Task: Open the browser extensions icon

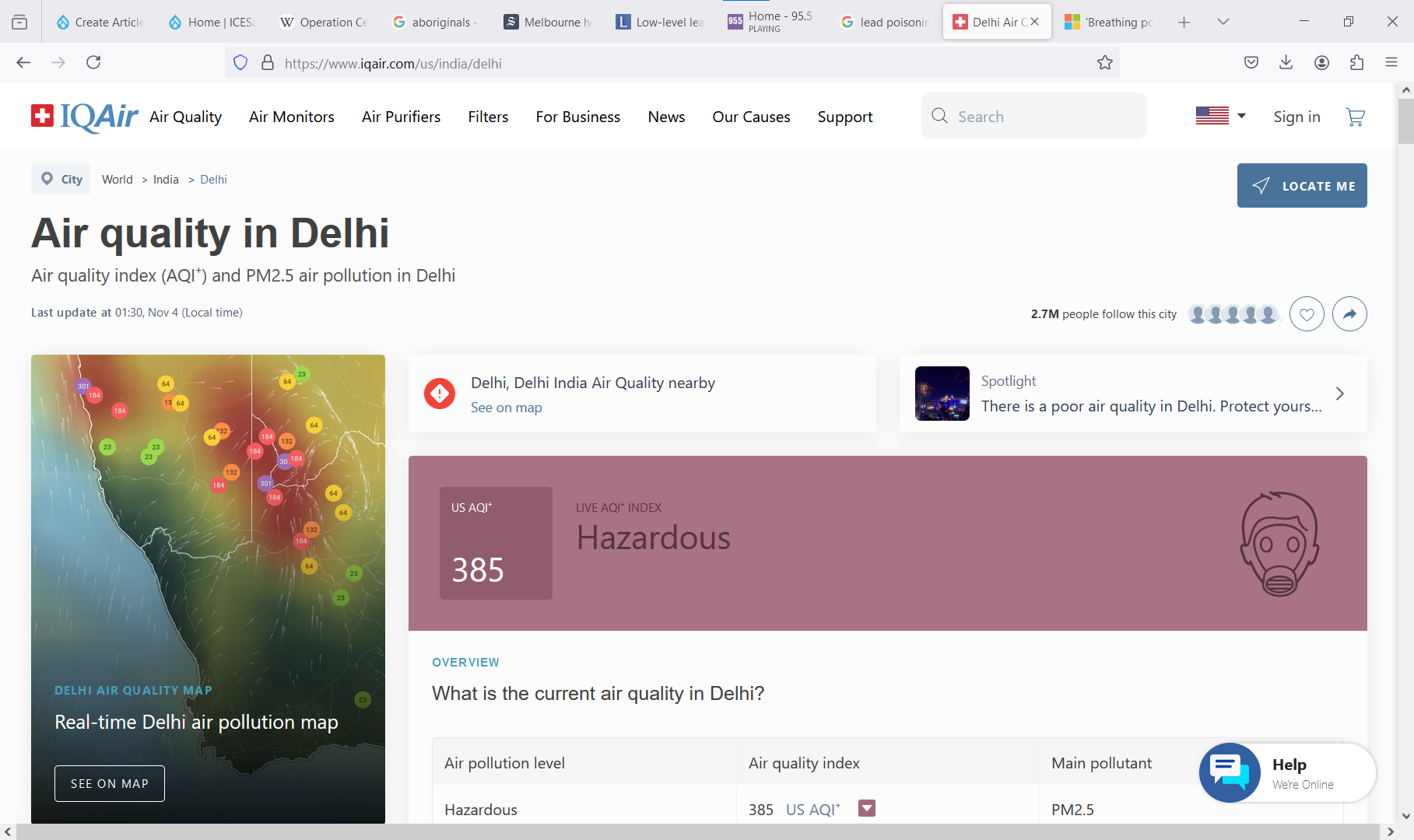Action: [1356, 63]
